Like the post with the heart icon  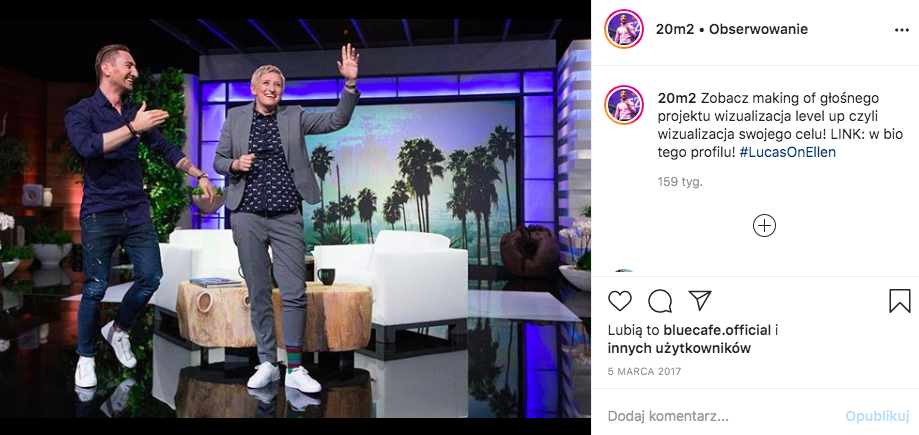coord(620,301)
